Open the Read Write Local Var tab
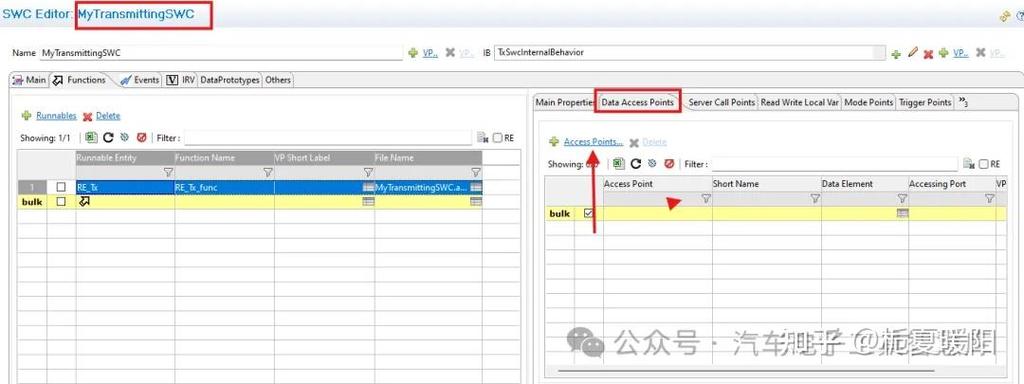The width and height of the screenshot is (1024, 384). pos(799,103)
